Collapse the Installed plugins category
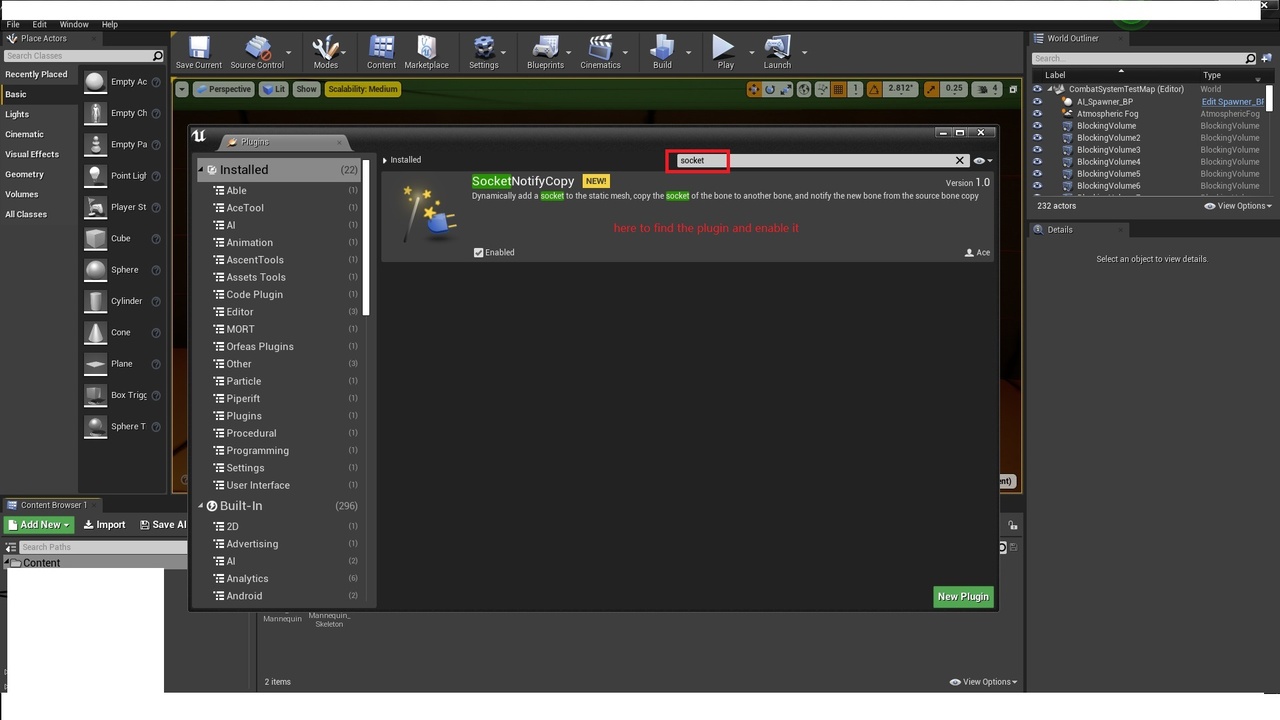1280x720 pixels. [201, 170]
